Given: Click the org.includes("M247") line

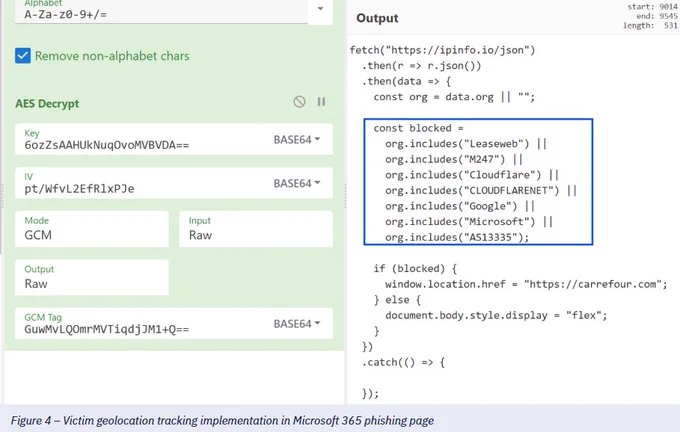Looking at the screenshot, I should (454, 160).
